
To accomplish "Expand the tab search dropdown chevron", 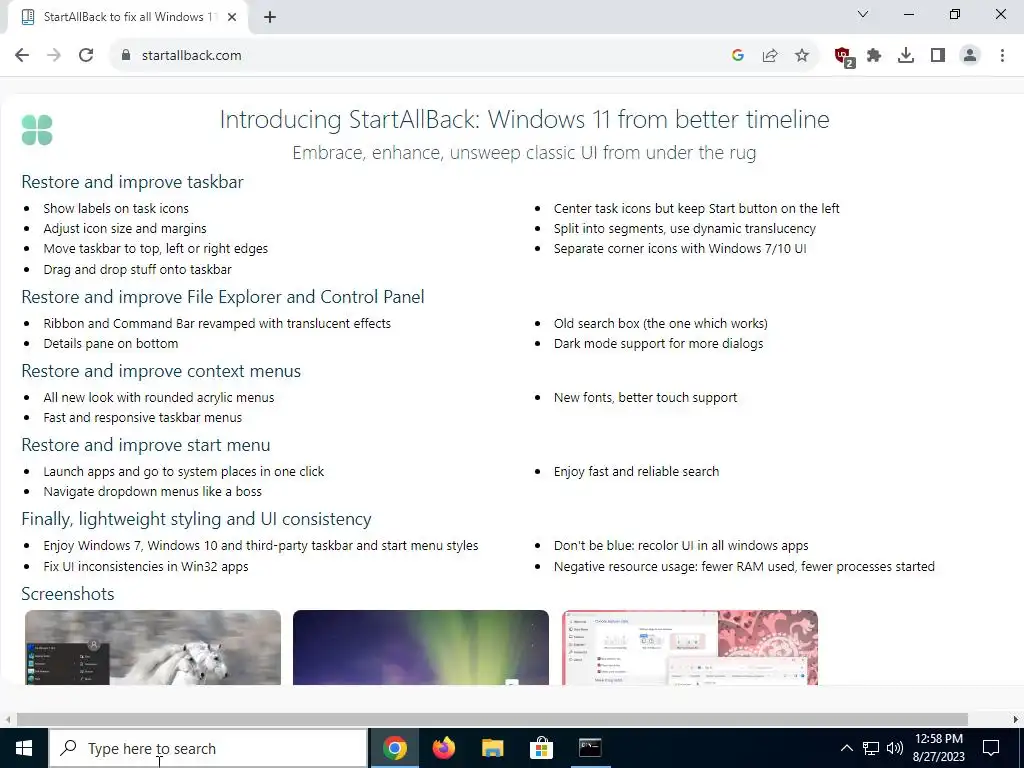I will point(863,14).
